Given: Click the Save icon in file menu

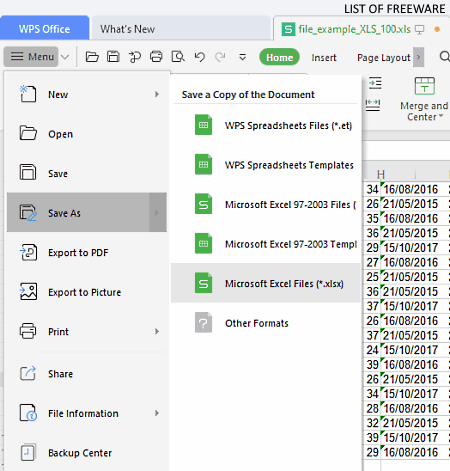Looking at the screenshot, I should coord(28,172).
